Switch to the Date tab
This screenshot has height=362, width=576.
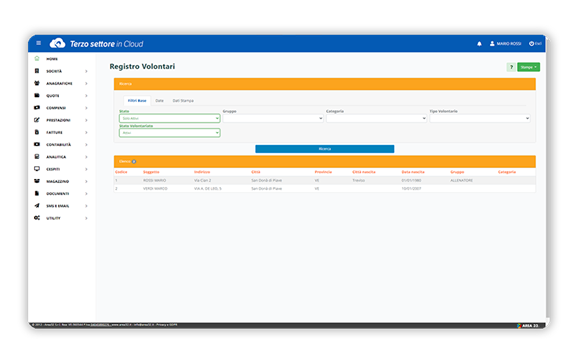pyautogui.click(x=159, y=101)
